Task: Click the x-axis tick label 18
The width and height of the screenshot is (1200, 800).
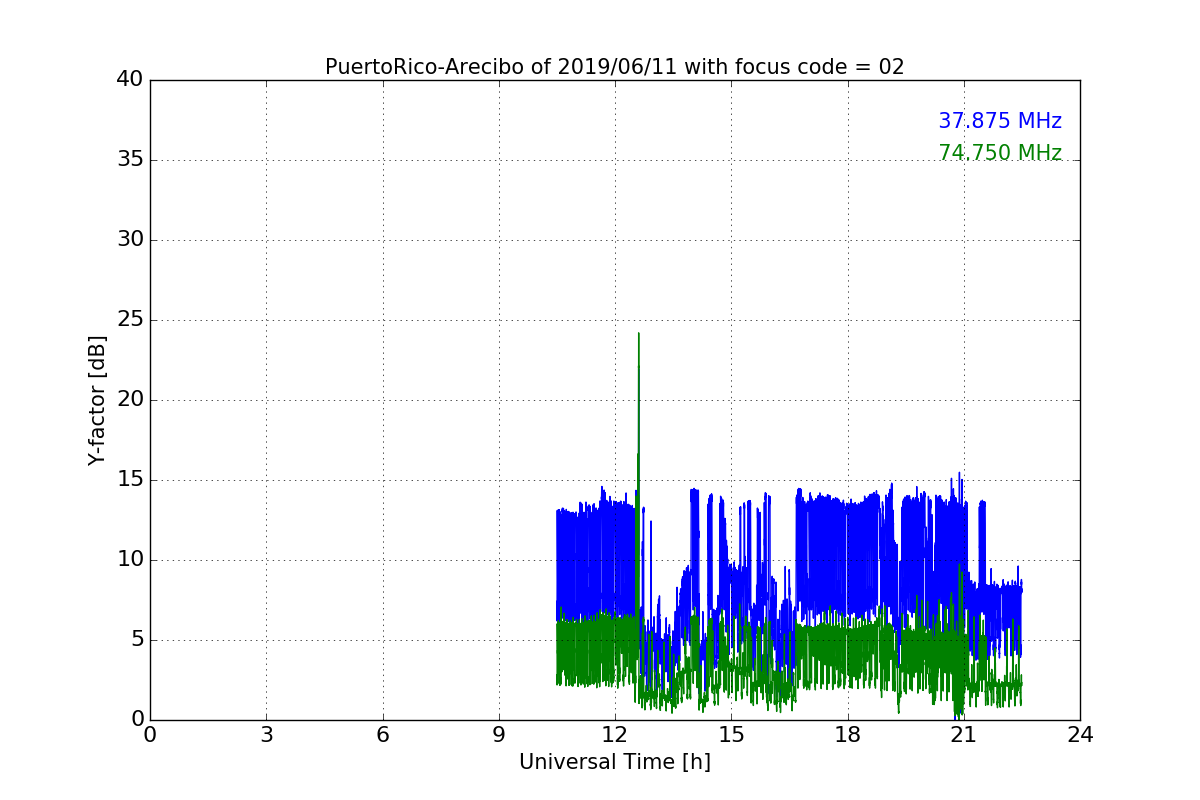Action: tap(847, 735)
